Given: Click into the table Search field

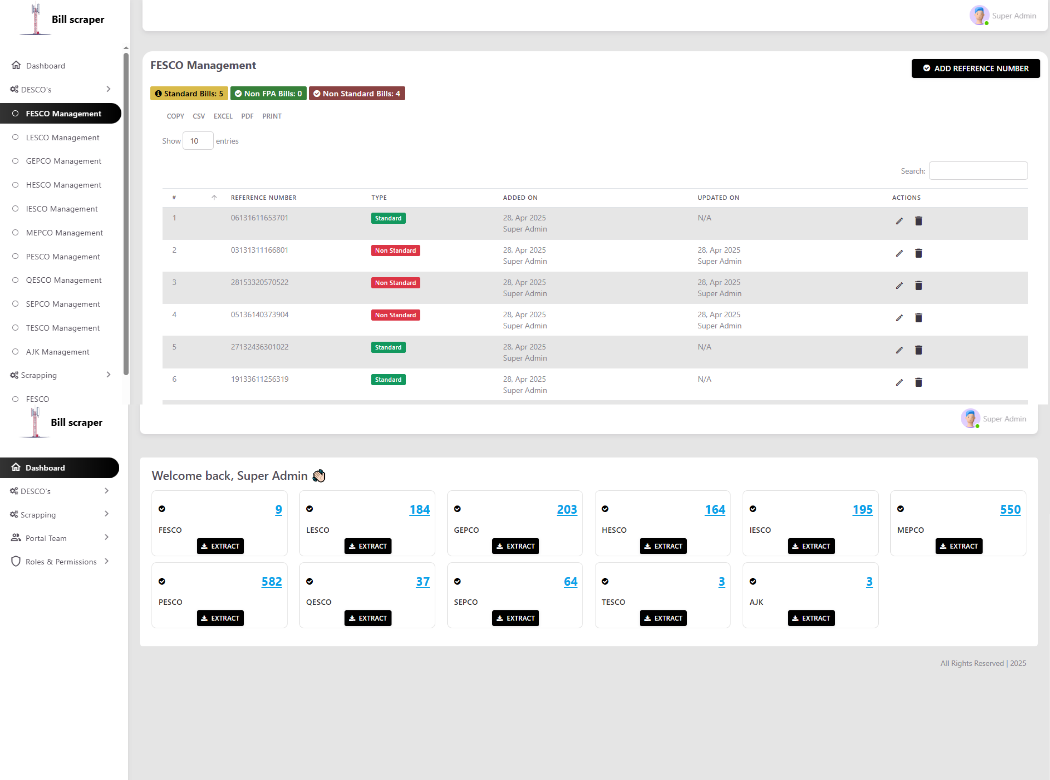Looking at the screenshot, I should (978, 171).
